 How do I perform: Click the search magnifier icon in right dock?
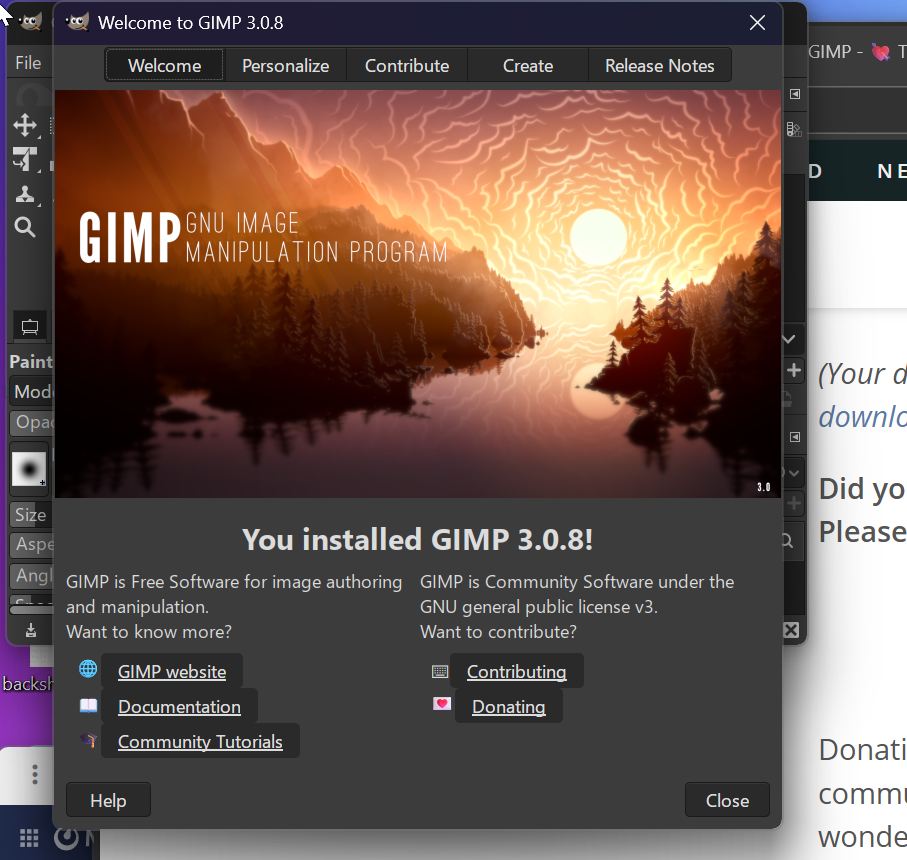coord(787,541)
